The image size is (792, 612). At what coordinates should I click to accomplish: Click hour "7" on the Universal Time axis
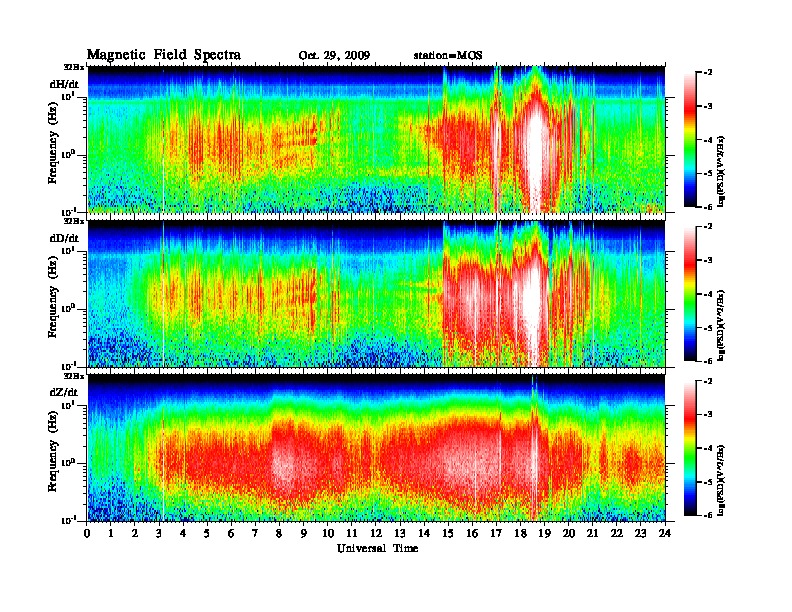(x=256, y=534)
